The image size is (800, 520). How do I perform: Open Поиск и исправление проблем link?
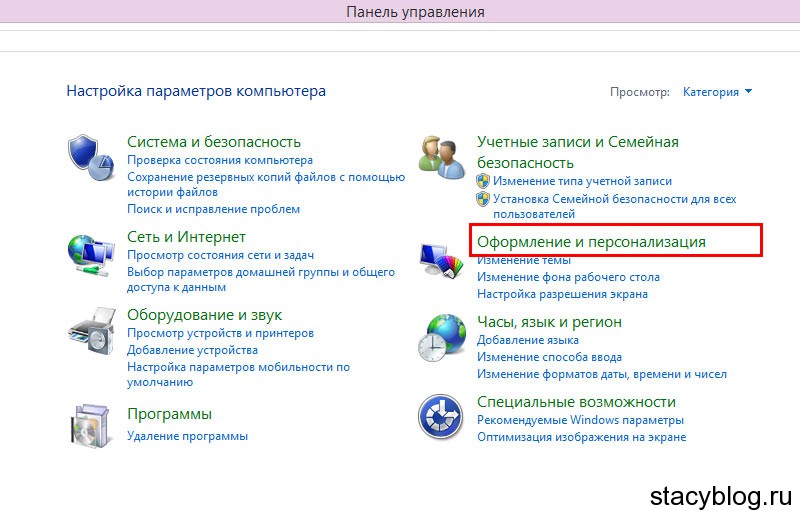point(213,209)
